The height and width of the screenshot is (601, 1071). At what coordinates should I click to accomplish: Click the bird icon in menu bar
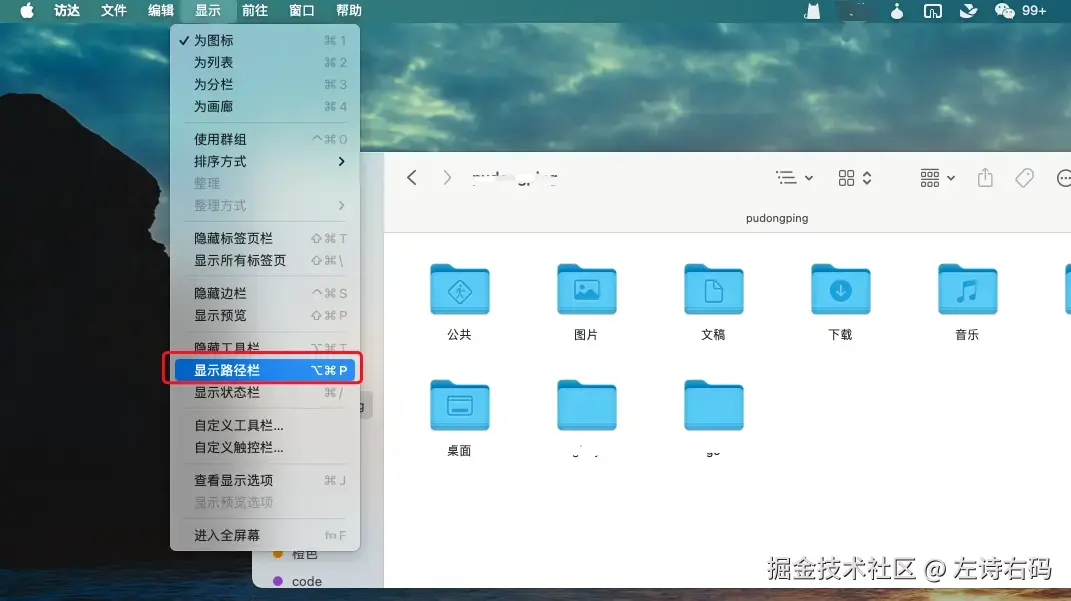tap(968, 10)
